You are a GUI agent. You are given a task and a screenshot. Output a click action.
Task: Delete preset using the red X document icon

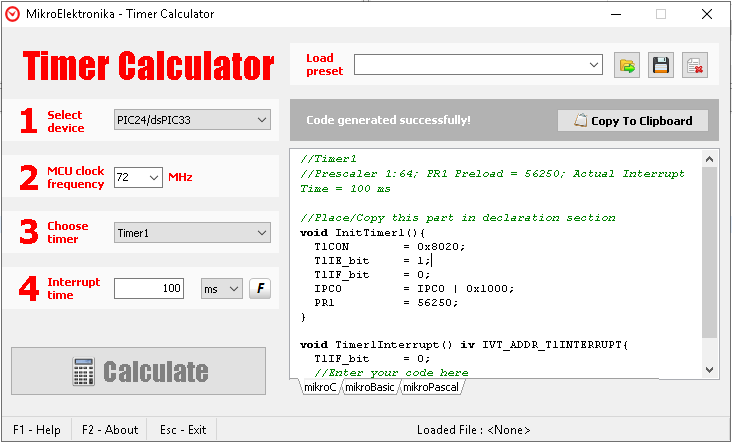(695, 65)
